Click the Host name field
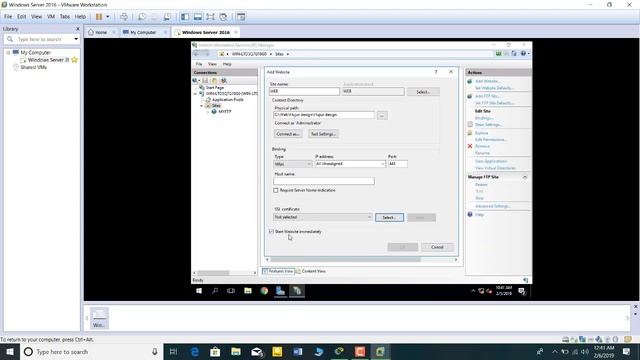 pyautogui.click(x=324, y=181)
